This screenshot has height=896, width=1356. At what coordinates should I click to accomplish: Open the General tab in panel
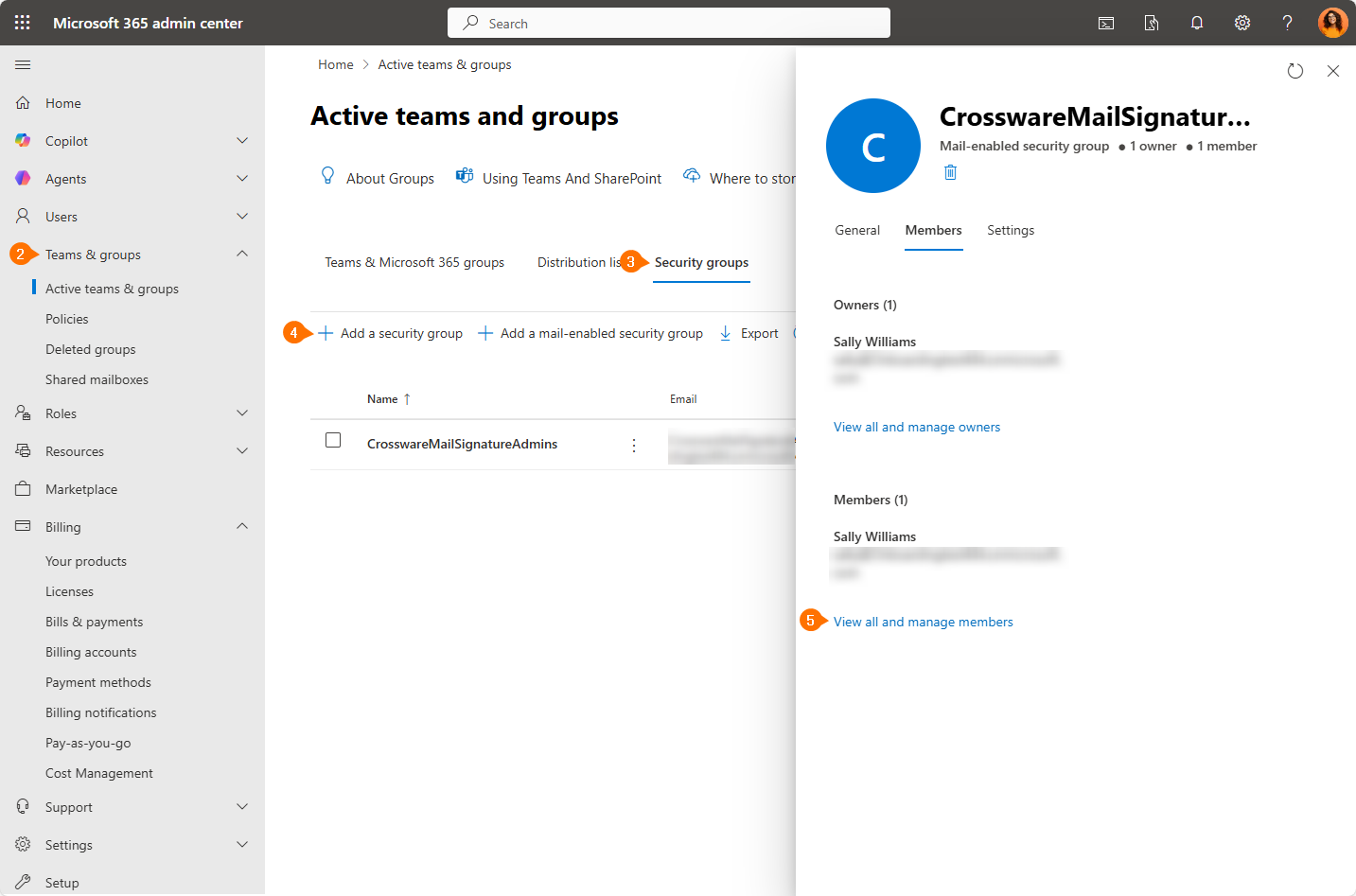tap(856, 230)
